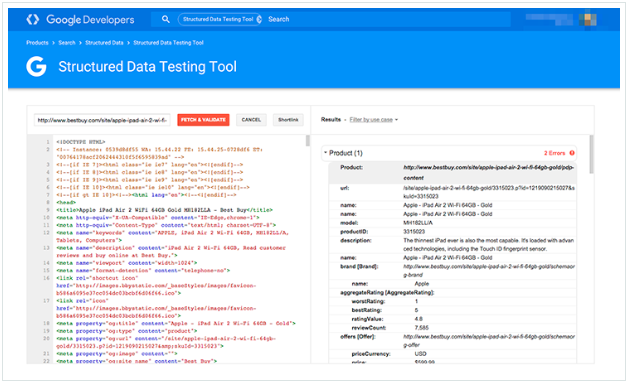Select the bestRating row
Image resolution: width=628 pixels, height=387 pixels.
tap(453, 310)
